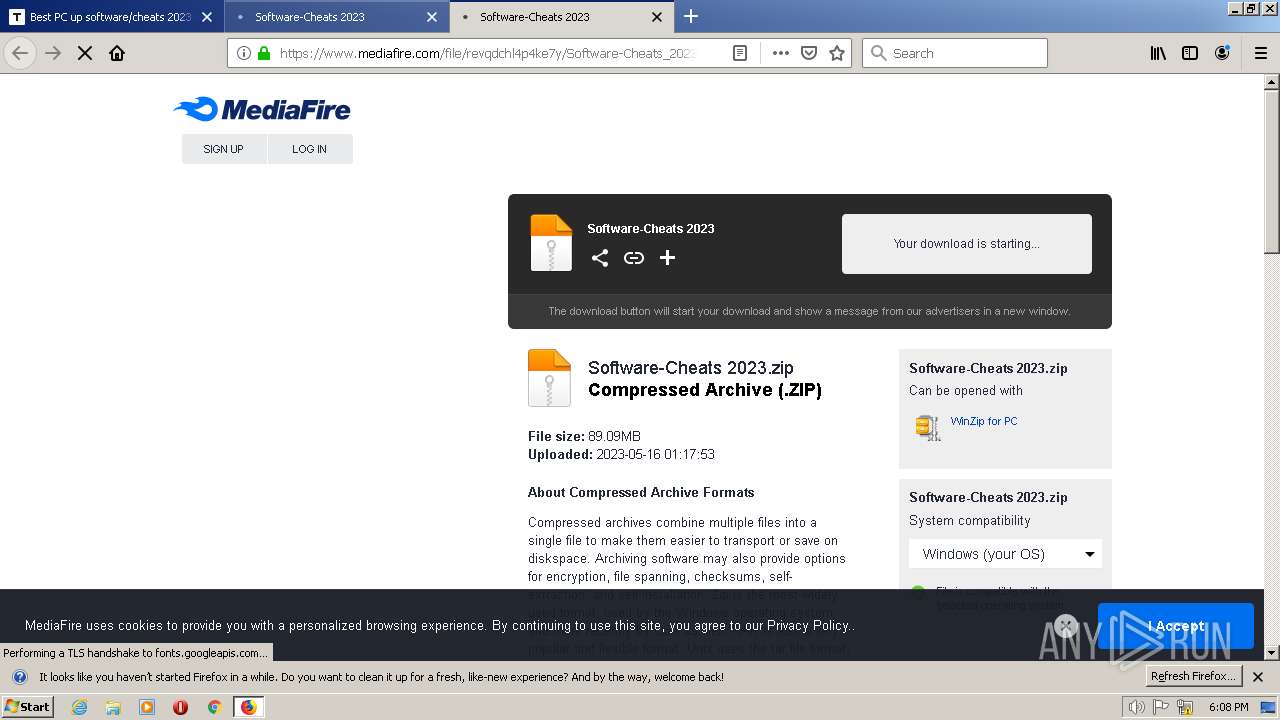Click the page vertical scrollbar thumb
1280x720 pixels.
(x=1271, y=172)
